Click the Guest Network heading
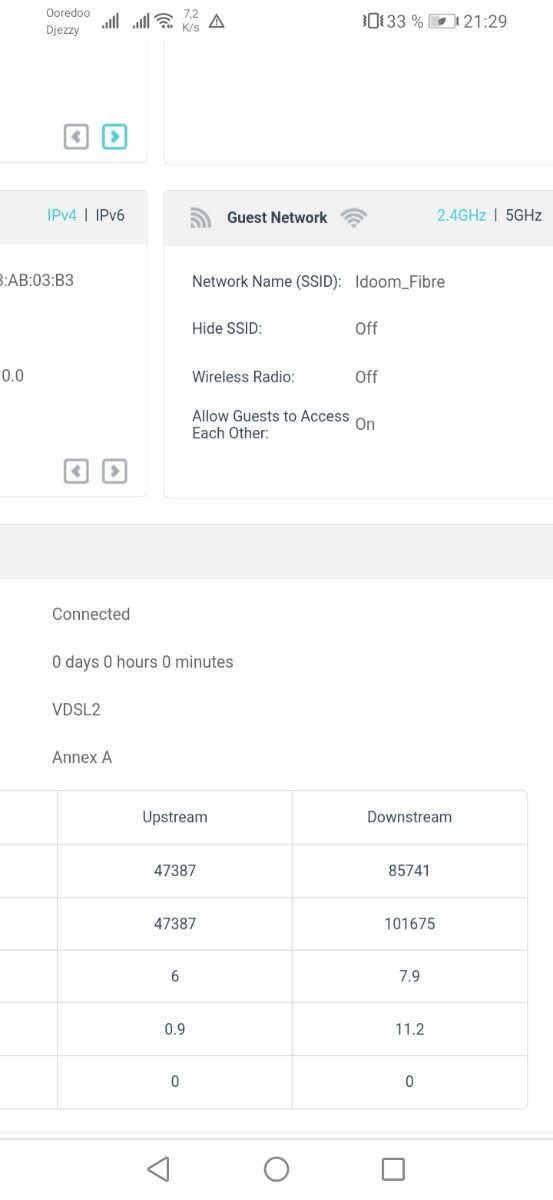 click(x=277, y=217)
